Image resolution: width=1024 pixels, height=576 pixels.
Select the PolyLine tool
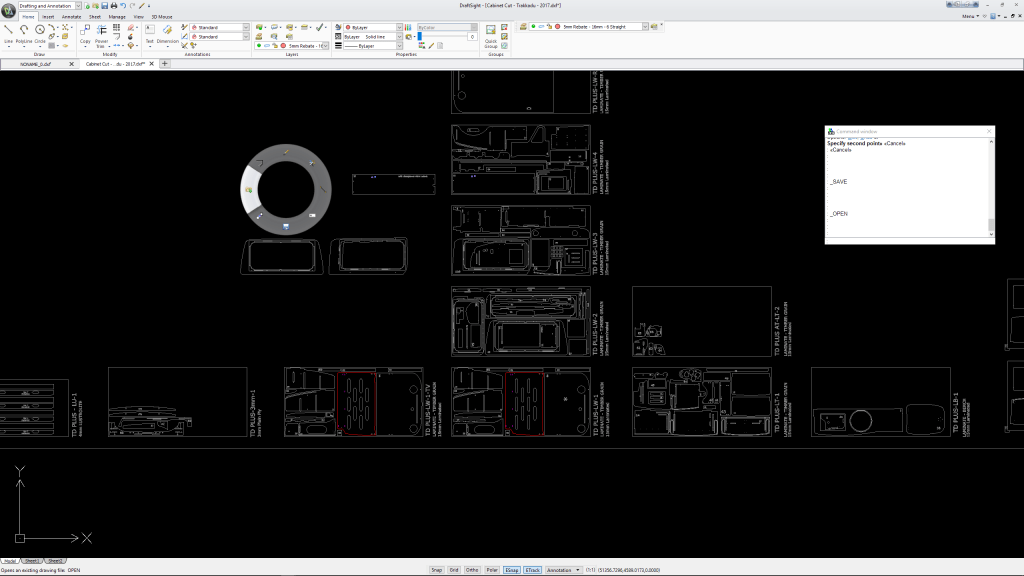(24, 31)
